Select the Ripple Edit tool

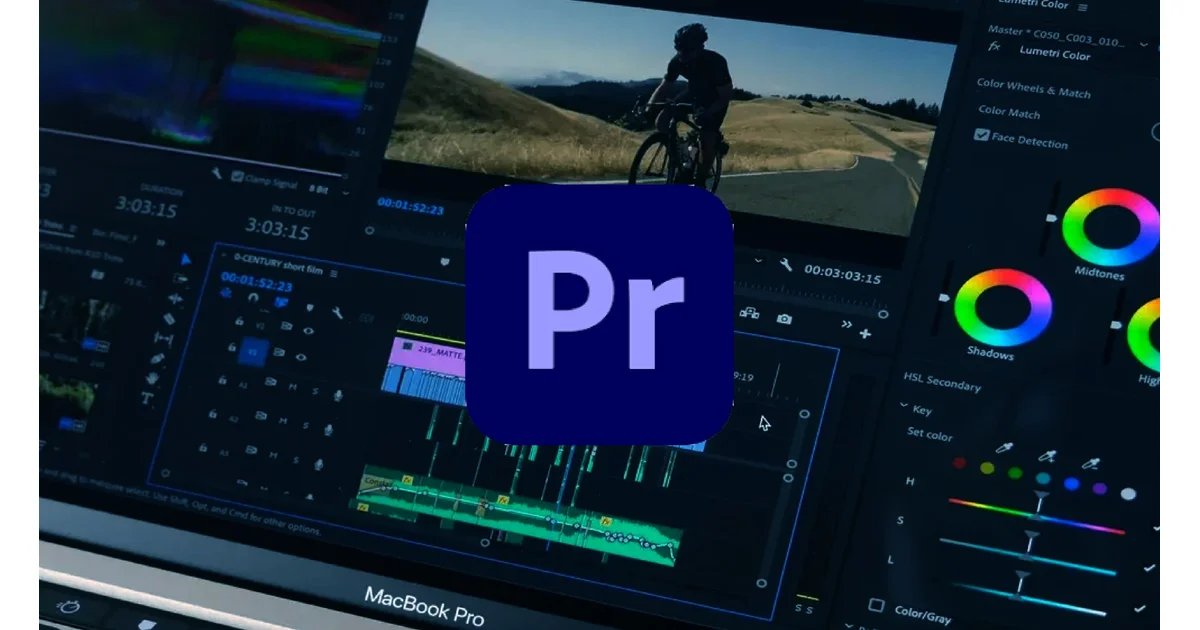point(176,299)
